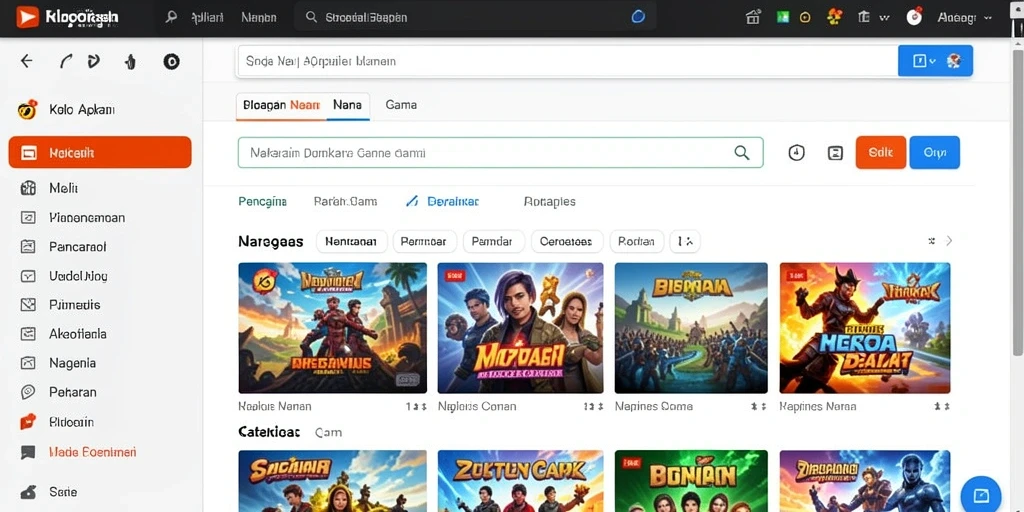Image resolution: width=1024 pixels, height=512 pixels.
Task: Open Made Eoenmen in sidebar
Action: click(x=78, y=452)
